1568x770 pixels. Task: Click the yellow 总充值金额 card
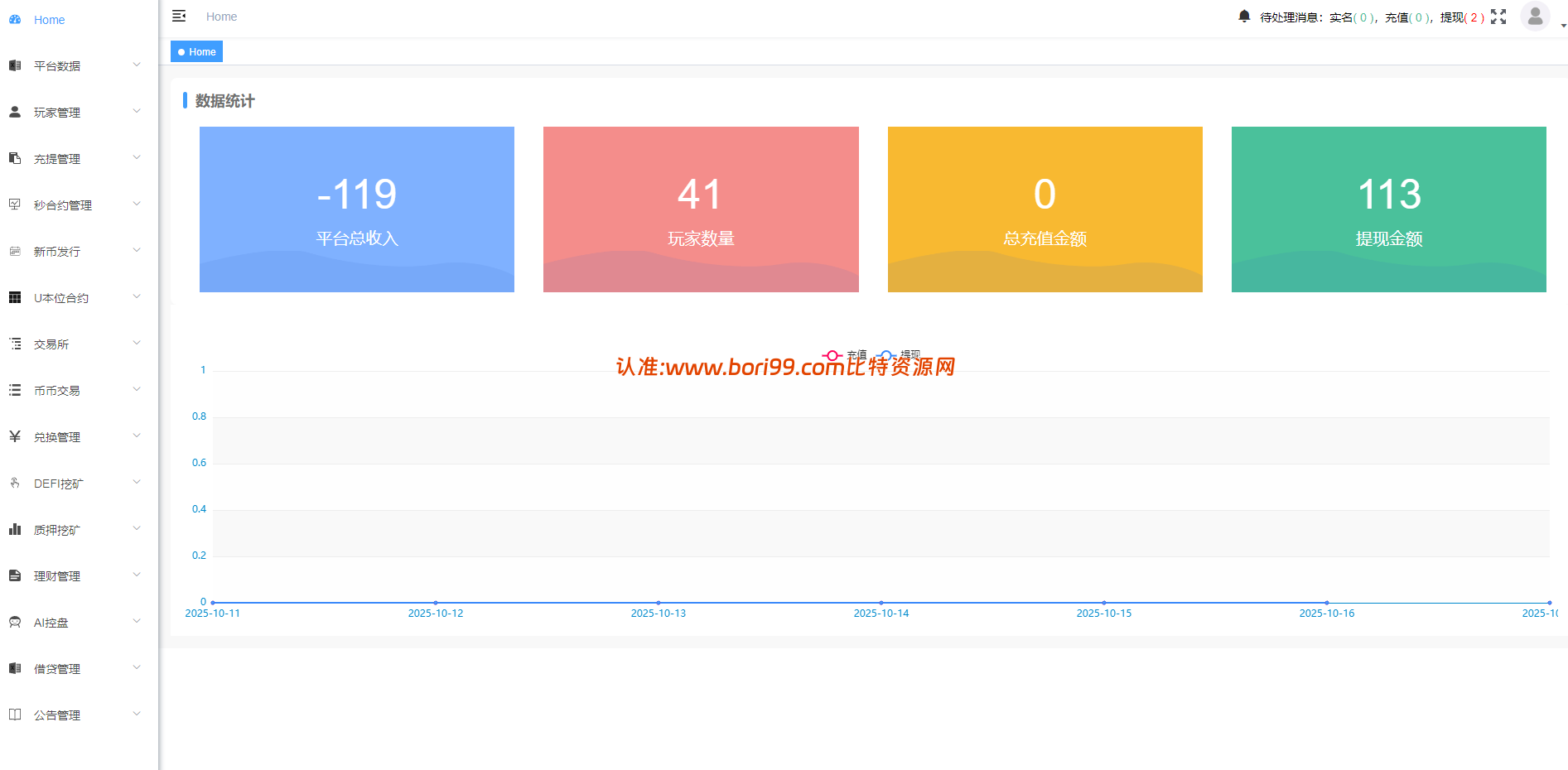pyautogui.click(x=1045, y=209)
